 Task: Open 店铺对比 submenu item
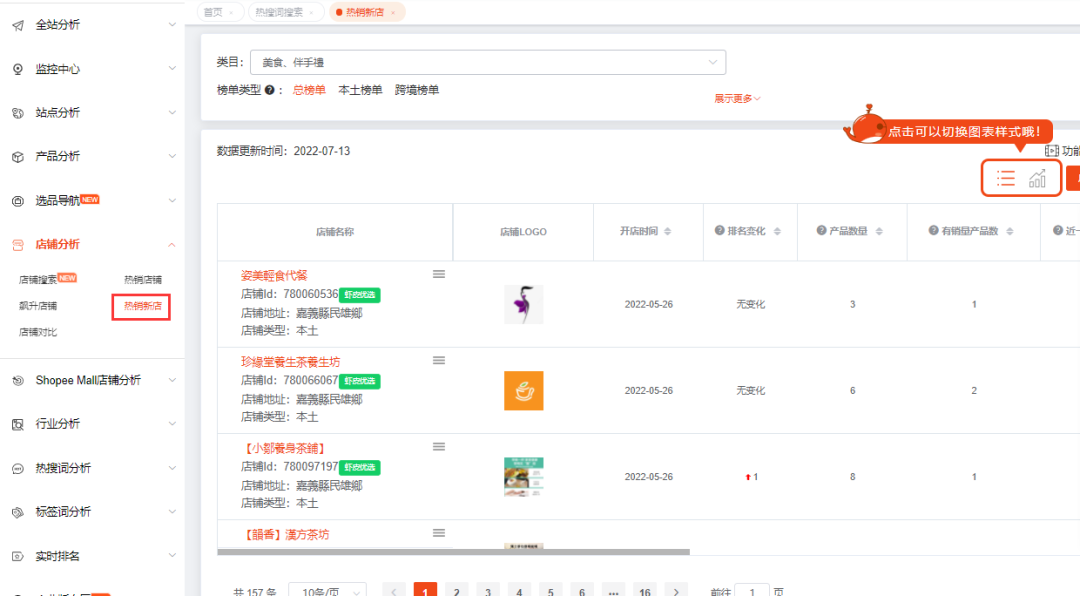[38, 332]
